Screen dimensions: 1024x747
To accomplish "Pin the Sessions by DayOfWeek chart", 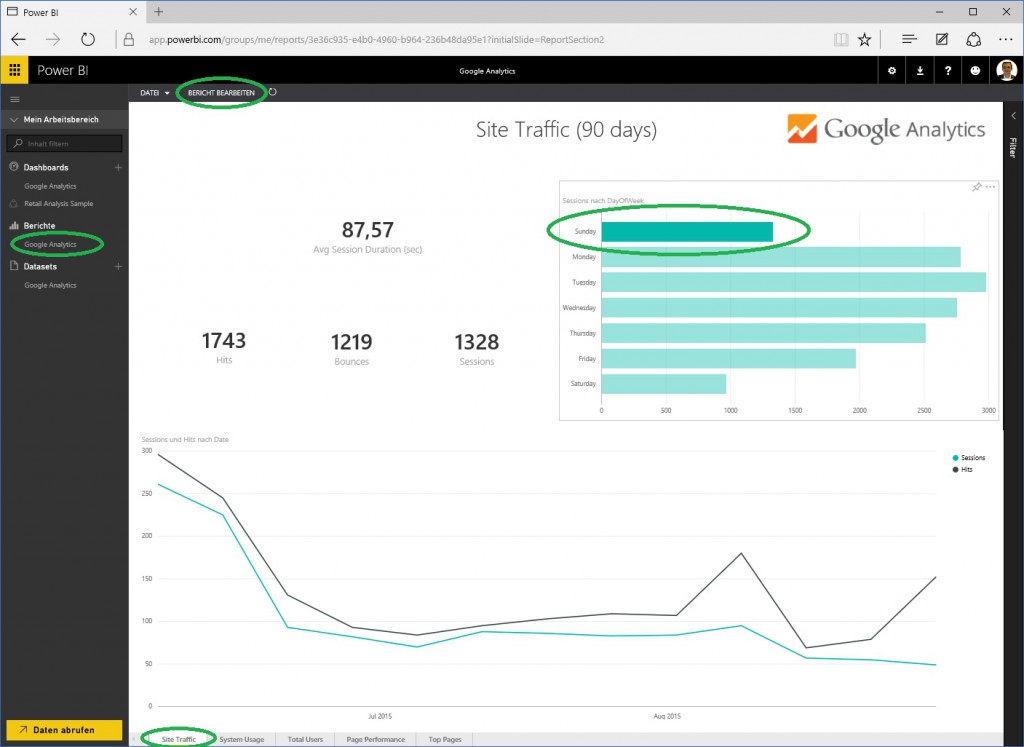I will pos(976,187).
